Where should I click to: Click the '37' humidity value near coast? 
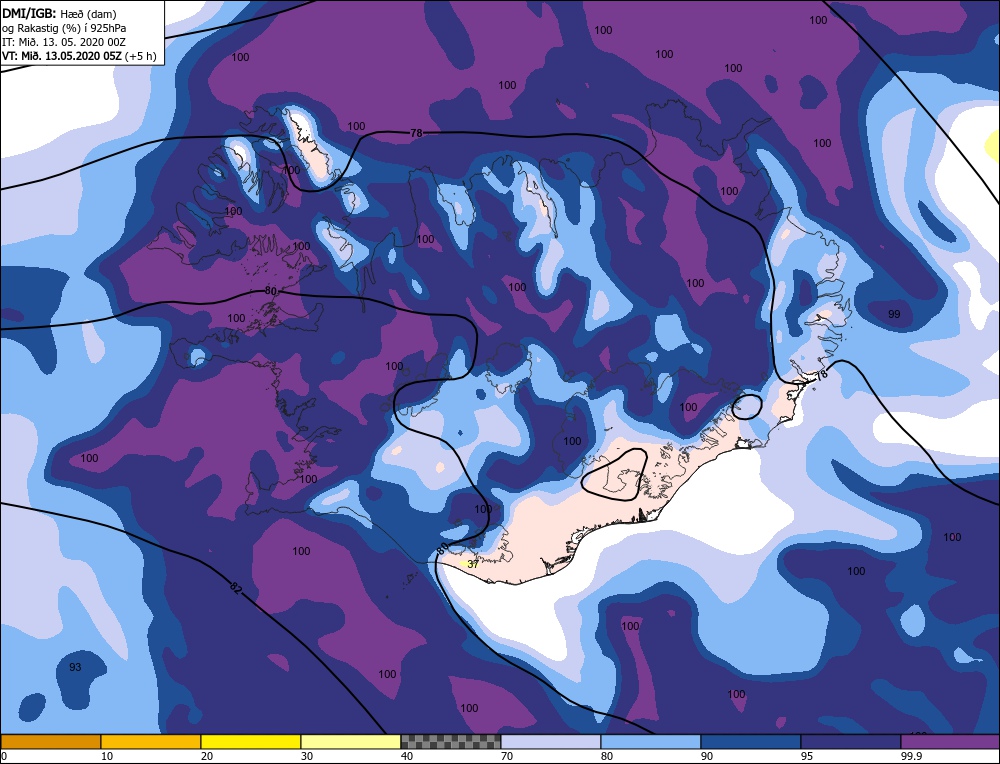(473, 564)
